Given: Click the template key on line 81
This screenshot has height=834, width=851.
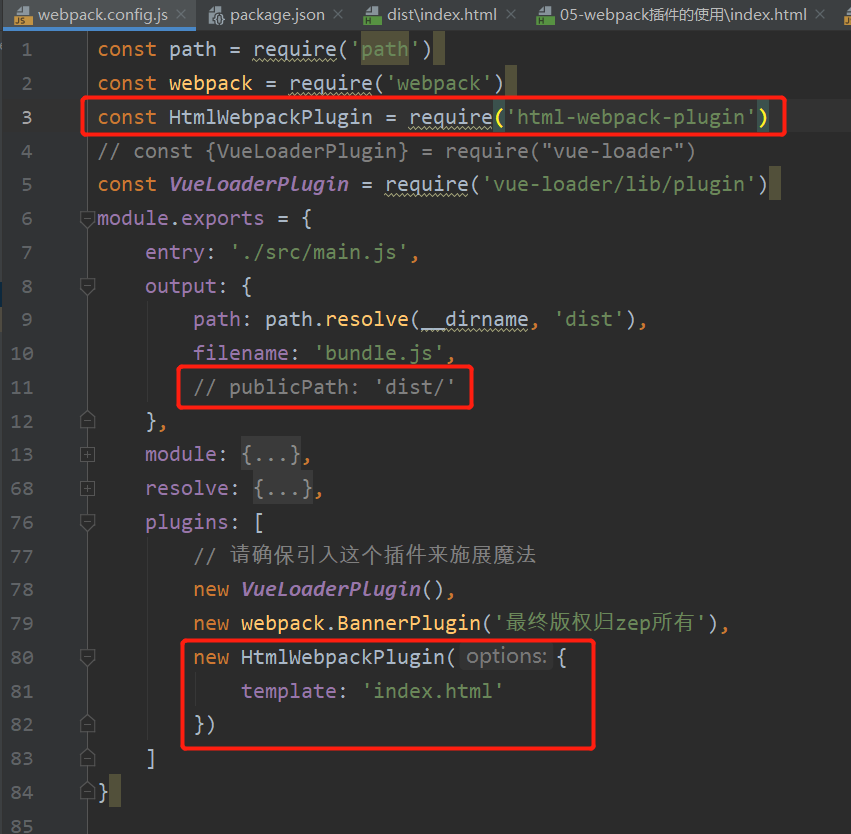Looking at the screenshot, I should coord(289,691).
